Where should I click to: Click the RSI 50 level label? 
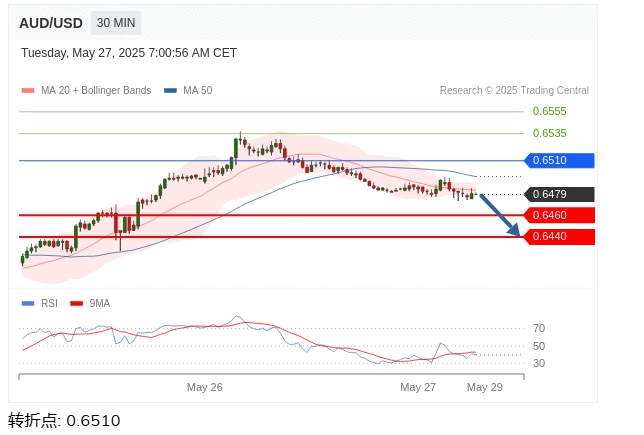(x=539, y=346)
